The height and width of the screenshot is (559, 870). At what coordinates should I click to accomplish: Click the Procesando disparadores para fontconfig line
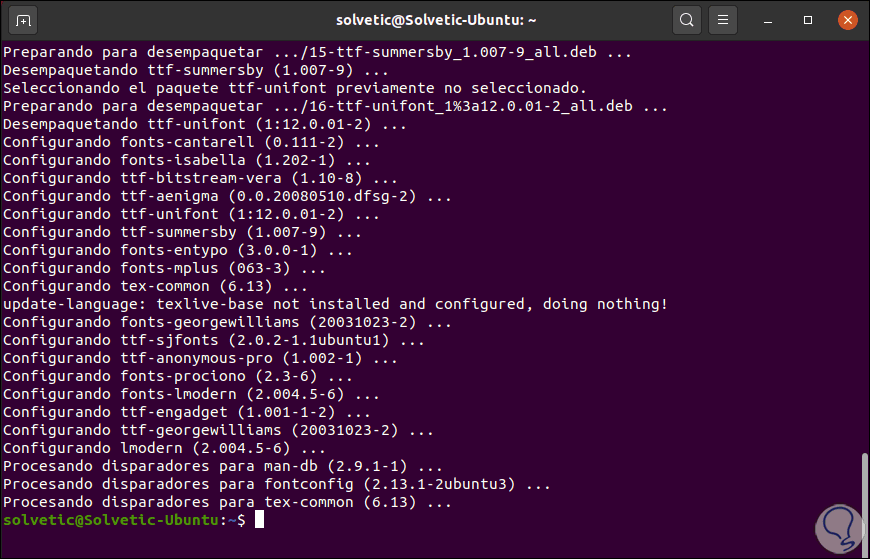(276, 484)
